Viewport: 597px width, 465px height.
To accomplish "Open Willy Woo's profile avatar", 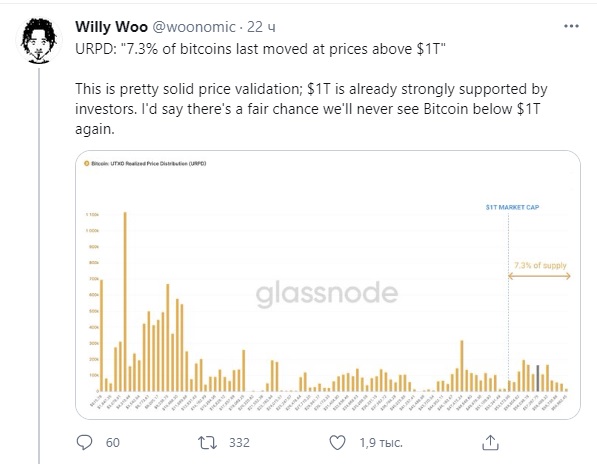I will [38, 40].
